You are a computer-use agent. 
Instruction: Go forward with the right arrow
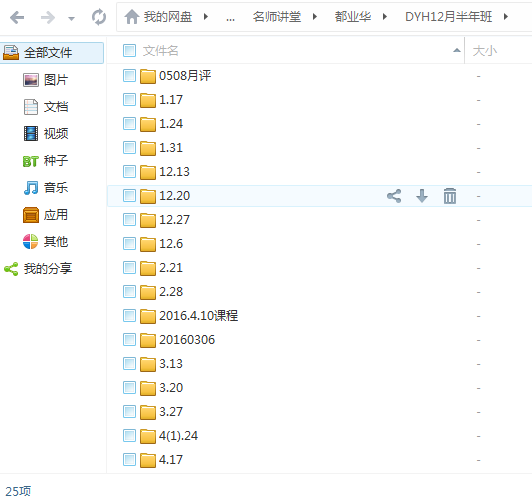48,17
